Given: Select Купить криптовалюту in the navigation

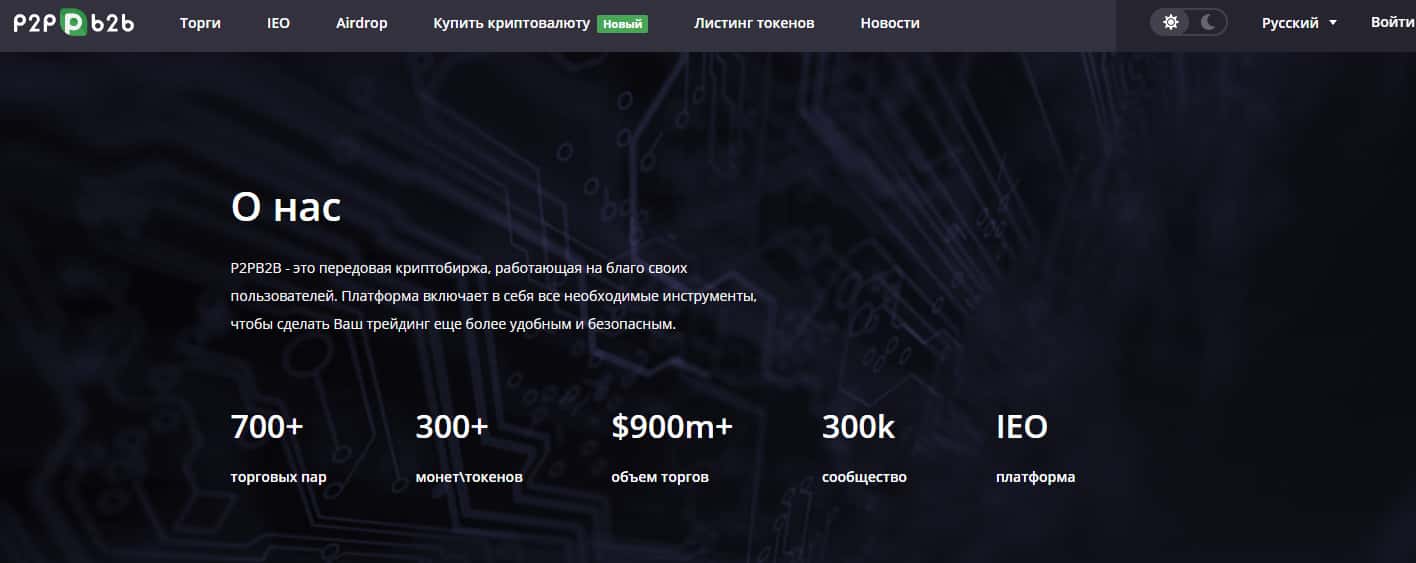Looking at the screenshot, I should (x=511, y=23).
